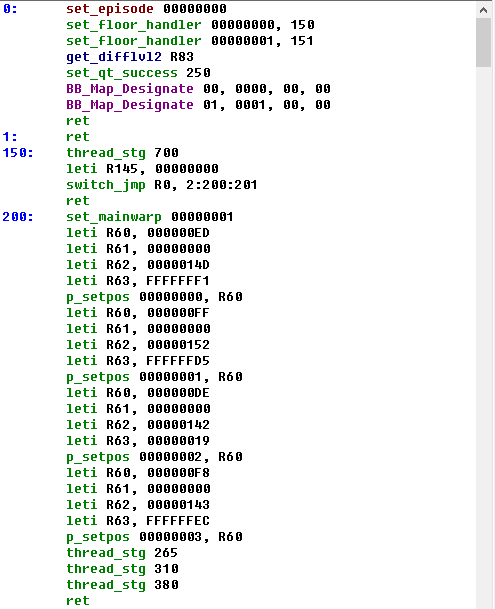Select line leti R60, 000000F8

(x=138, y=473)
